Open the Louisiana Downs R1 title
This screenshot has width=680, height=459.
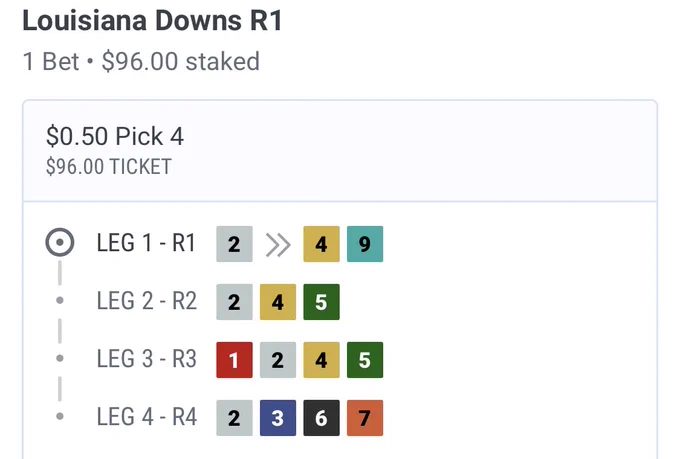click(152, 20)
